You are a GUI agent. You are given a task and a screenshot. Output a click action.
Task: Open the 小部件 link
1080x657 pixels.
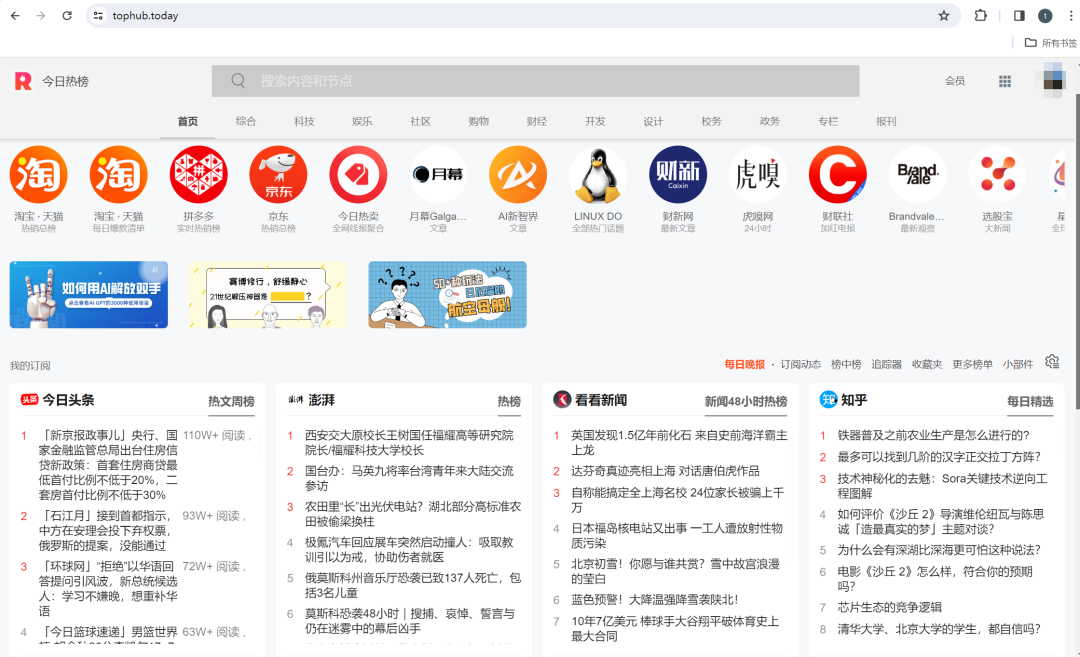(x=1018, y=364)
